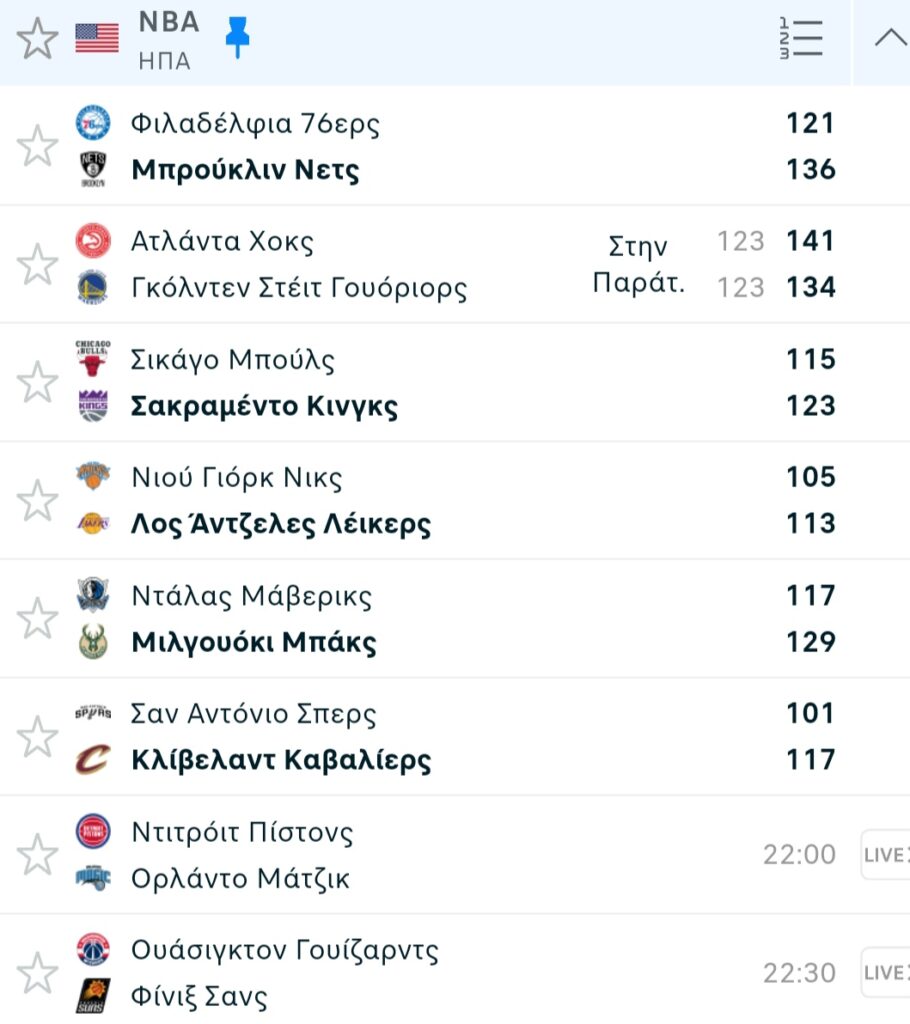Viewport: 910px width, 1024px height.
Task: Open Μπρούκλιν Νετς match details
Action: (x=245, y=170)
